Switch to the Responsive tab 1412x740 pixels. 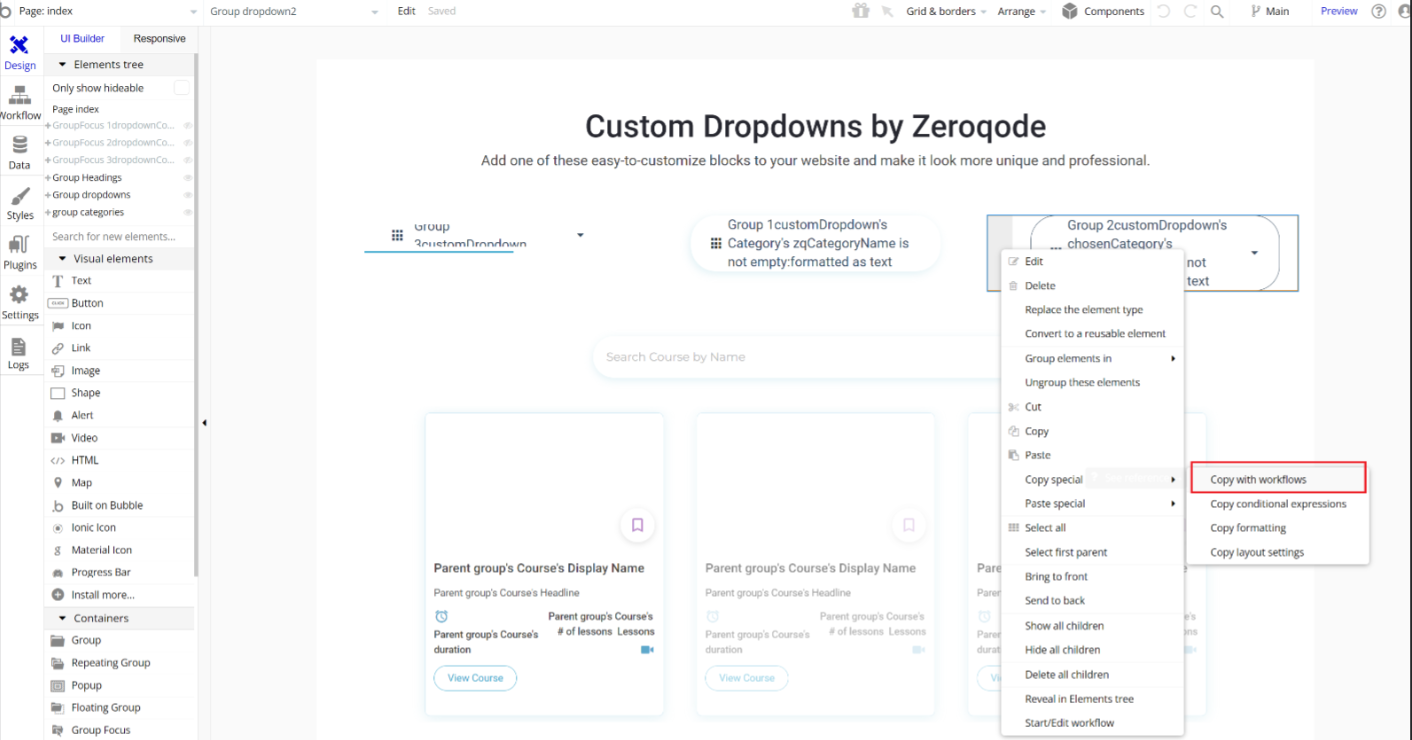[x=159, y=39]
